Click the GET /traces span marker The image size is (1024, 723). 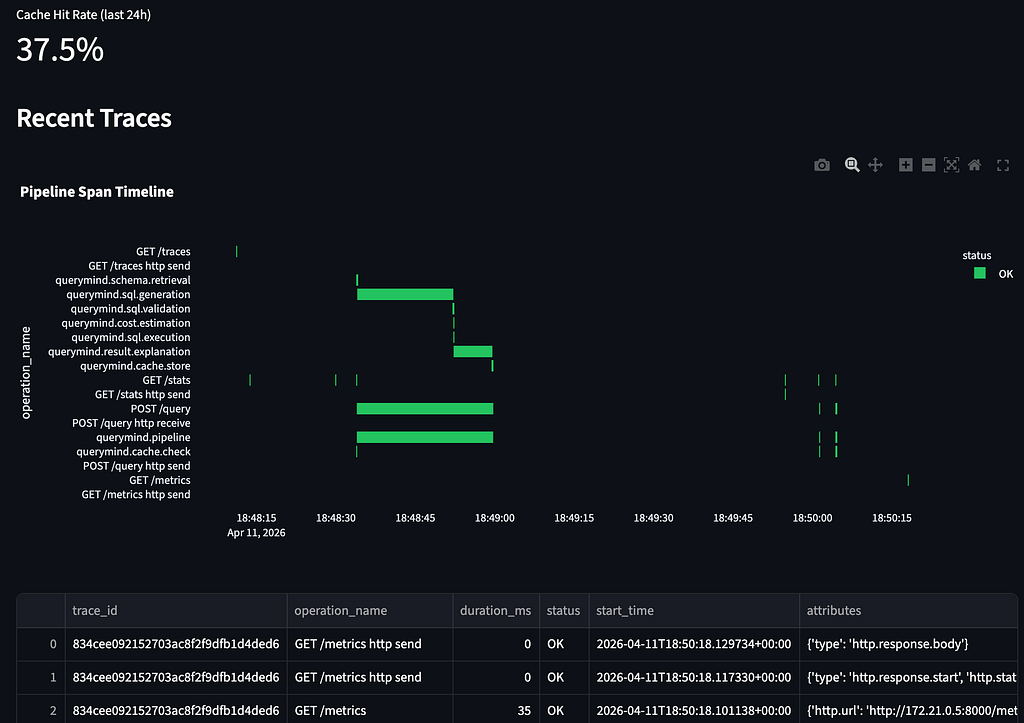tap(236, 251)
